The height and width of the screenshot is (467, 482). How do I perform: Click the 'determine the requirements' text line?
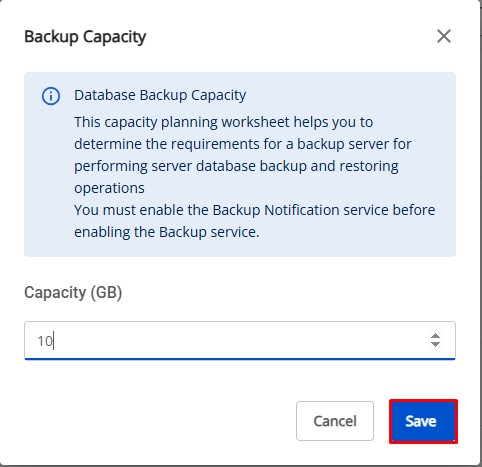(242, 144)
